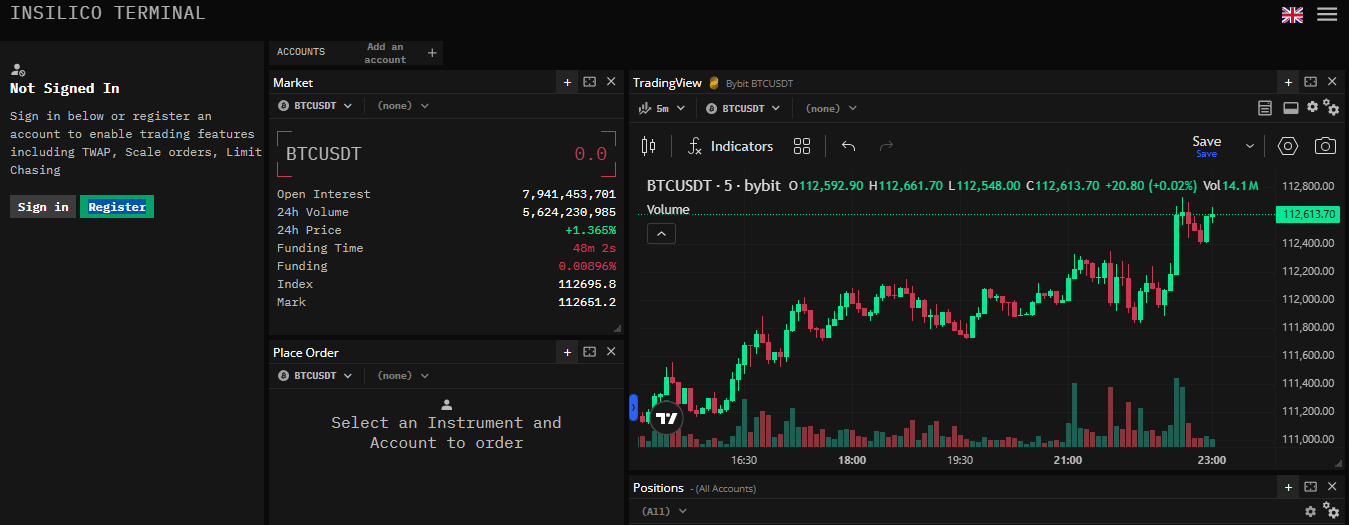Viewport: 1349px width, 525px height.
Task: Click plus icon to add an account
Action: pyautogui.click(x=432, y=53)
